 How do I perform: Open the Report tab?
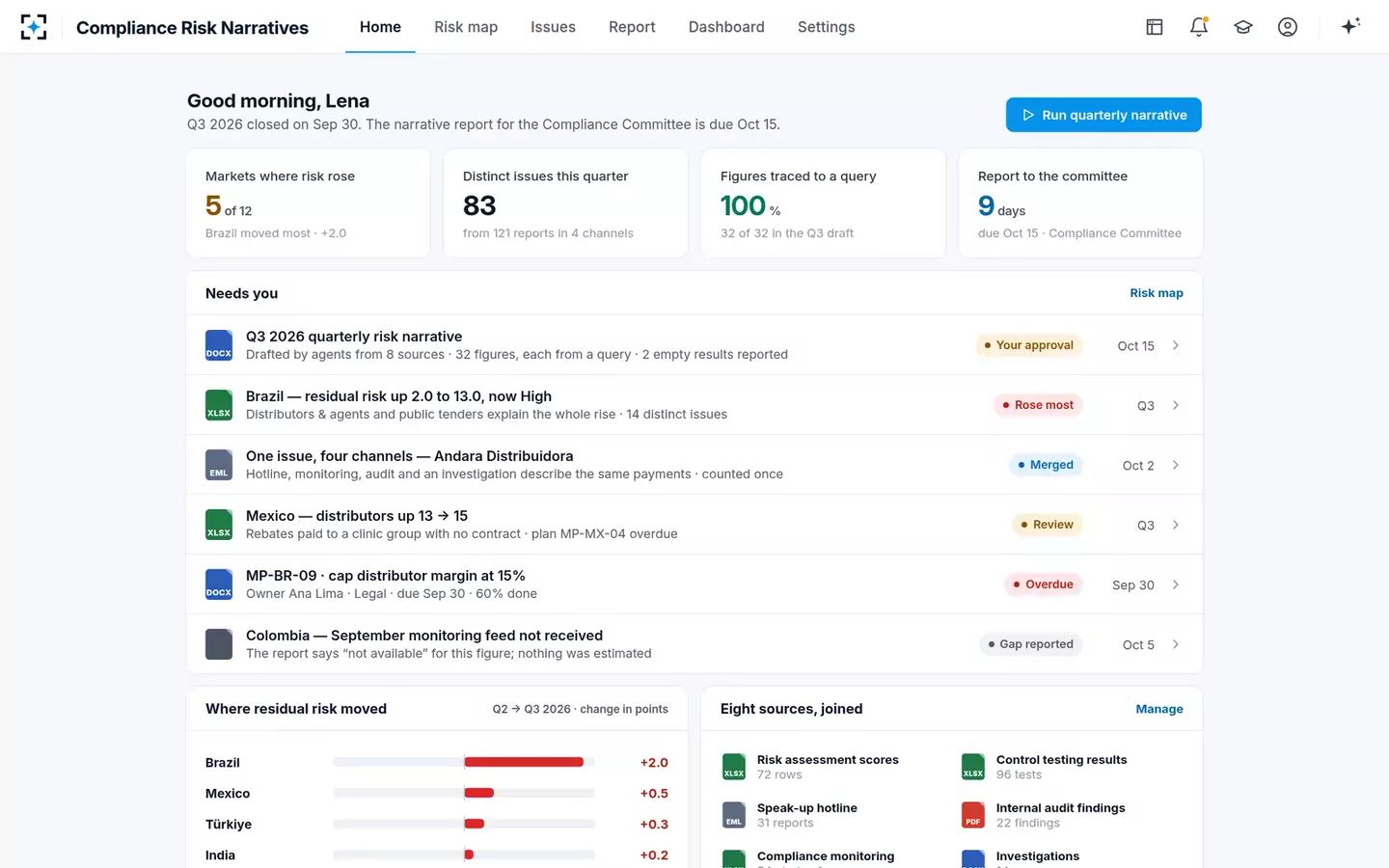632,27
